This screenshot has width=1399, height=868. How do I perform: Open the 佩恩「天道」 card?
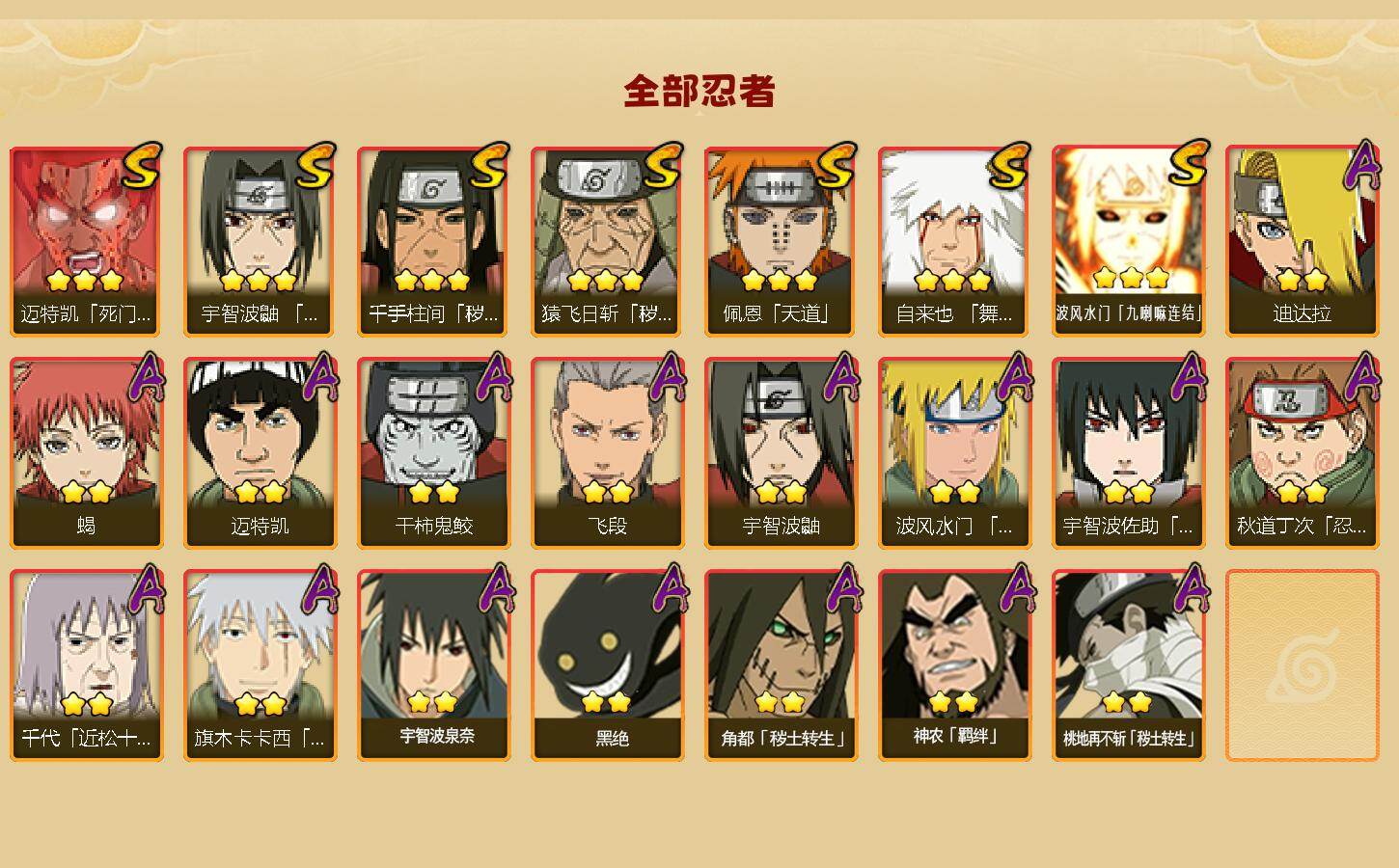[x=781, y=241]
